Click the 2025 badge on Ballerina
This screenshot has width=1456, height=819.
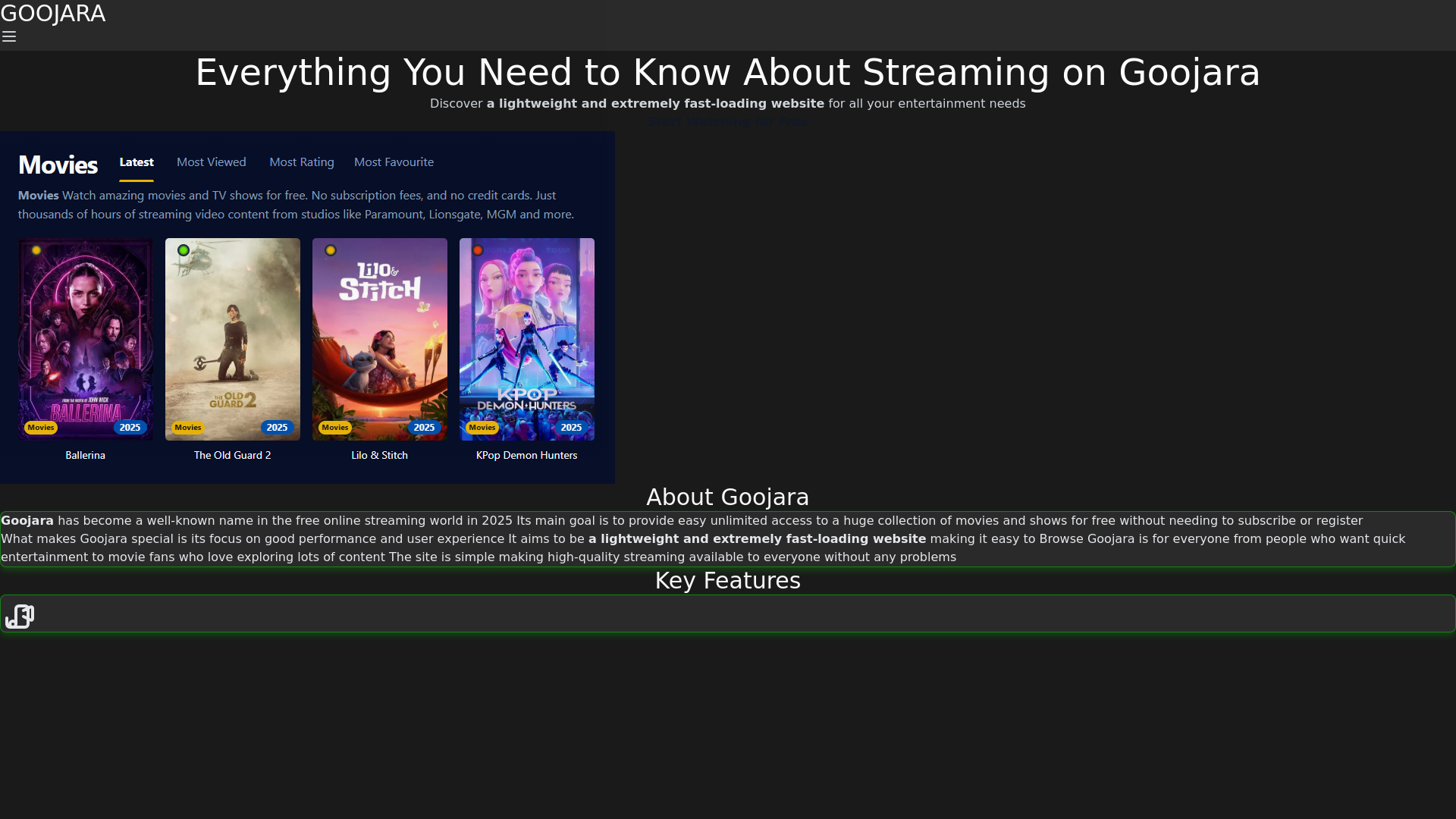pos(130,428)
